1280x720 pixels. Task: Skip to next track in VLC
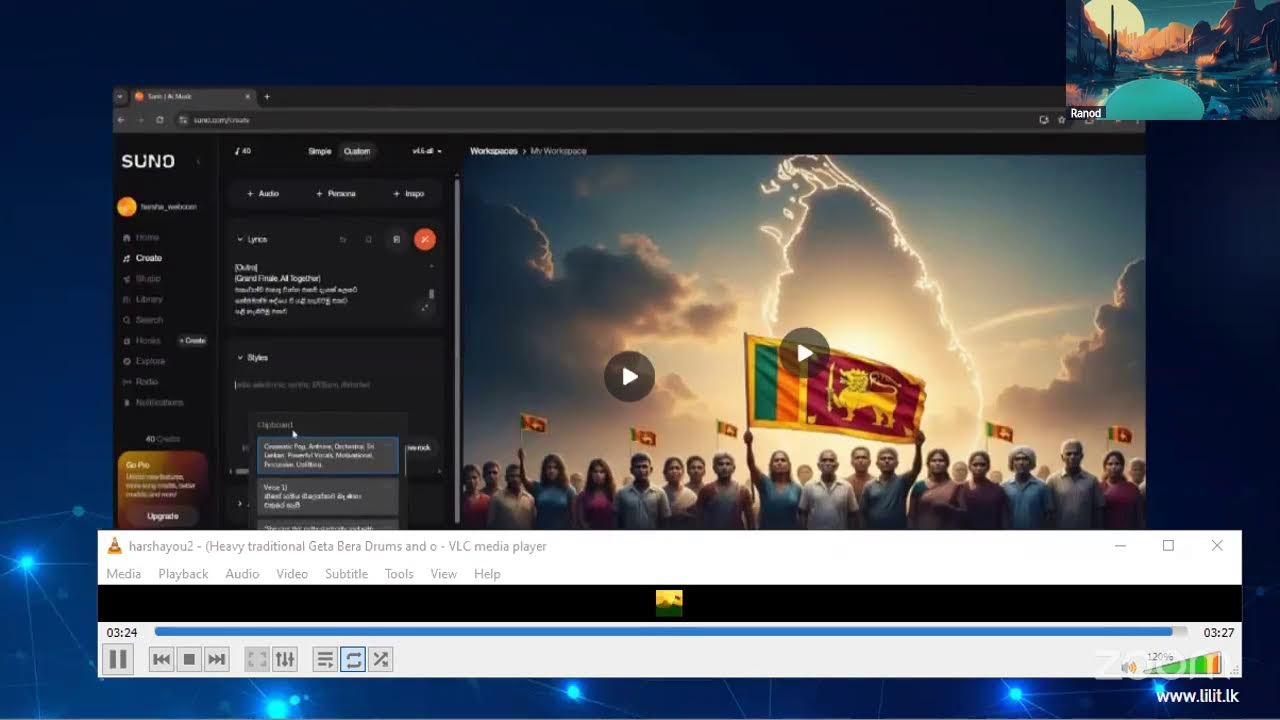(x=216, y=659)
